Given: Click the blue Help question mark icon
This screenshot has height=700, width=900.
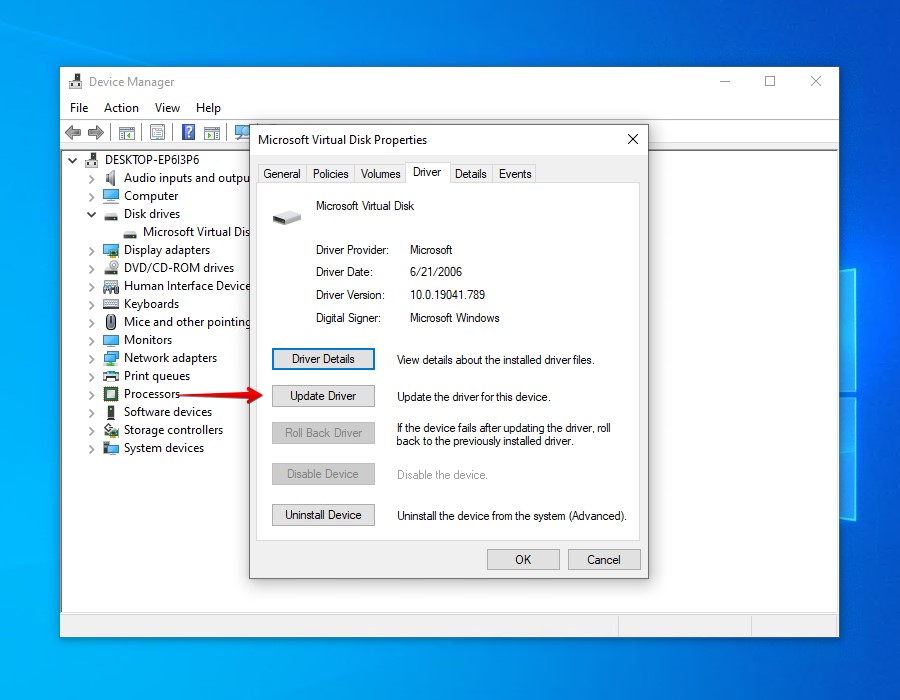Looking at the screenshot, I should (188, 133).
